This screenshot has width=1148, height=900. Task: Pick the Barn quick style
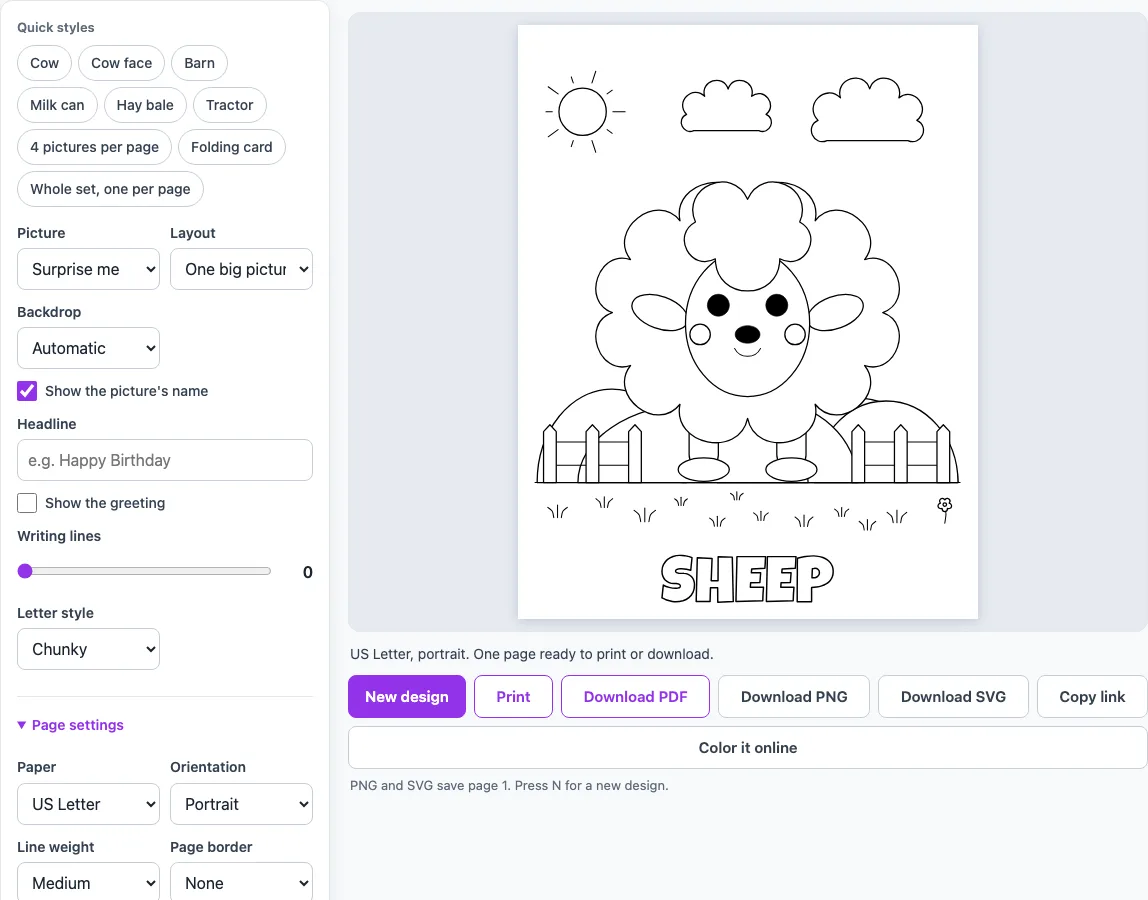199,63
